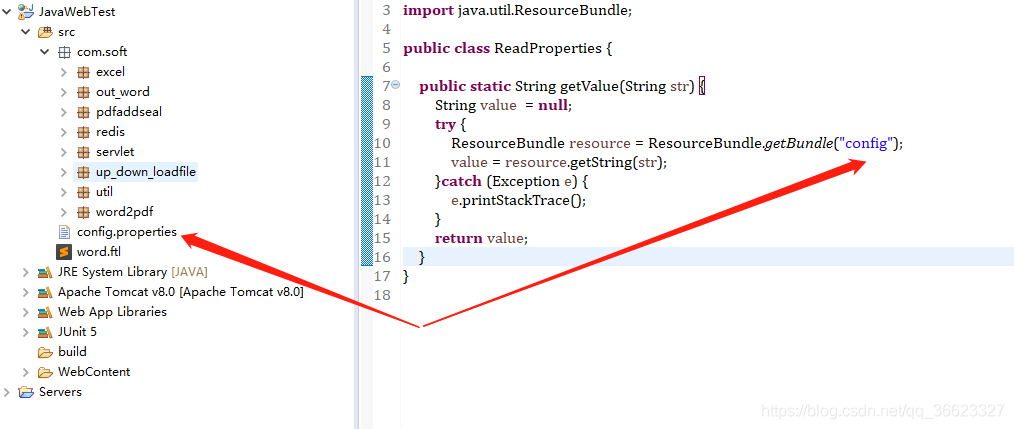This screenshot has height=429, width=1014.
Task: Select the servlet package label
Action: [115, 152]
